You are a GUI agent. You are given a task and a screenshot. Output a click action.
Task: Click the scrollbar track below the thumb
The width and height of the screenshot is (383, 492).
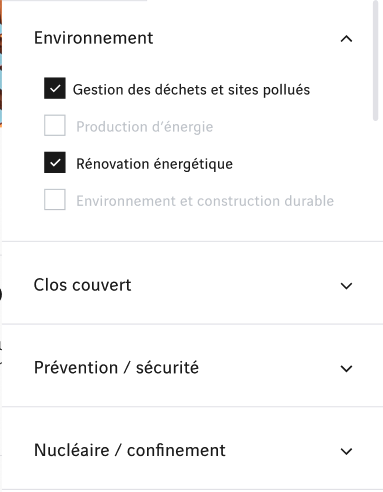point(376,300)
